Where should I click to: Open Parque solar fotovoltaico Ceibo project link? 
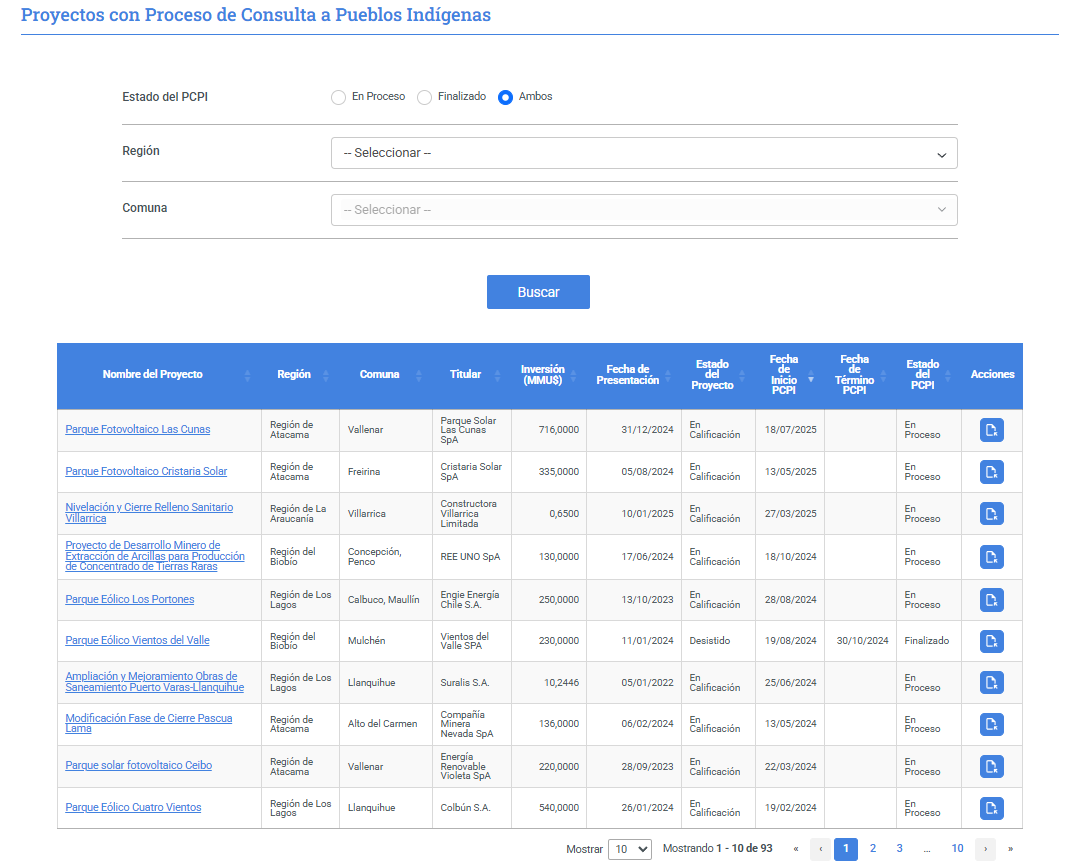click(x=138, y=766)
